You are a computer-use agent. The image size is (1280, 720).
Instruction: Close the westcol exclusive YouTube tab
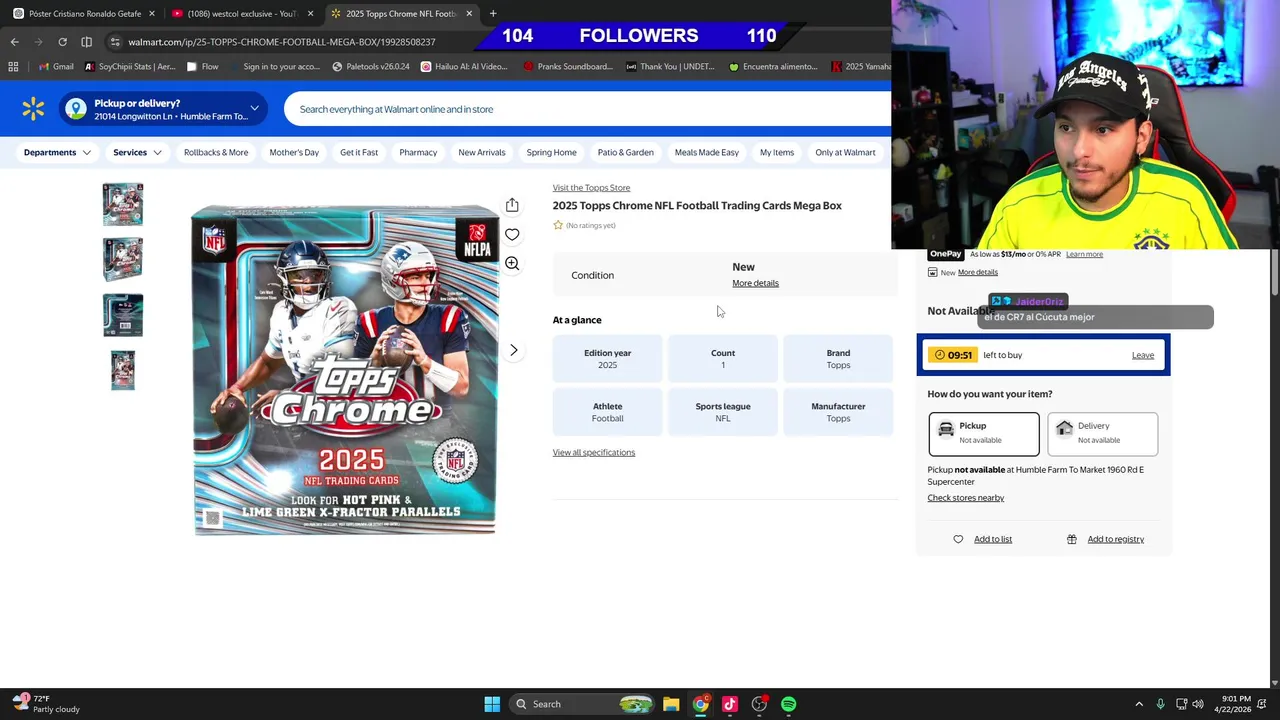(x=310, y=14)
